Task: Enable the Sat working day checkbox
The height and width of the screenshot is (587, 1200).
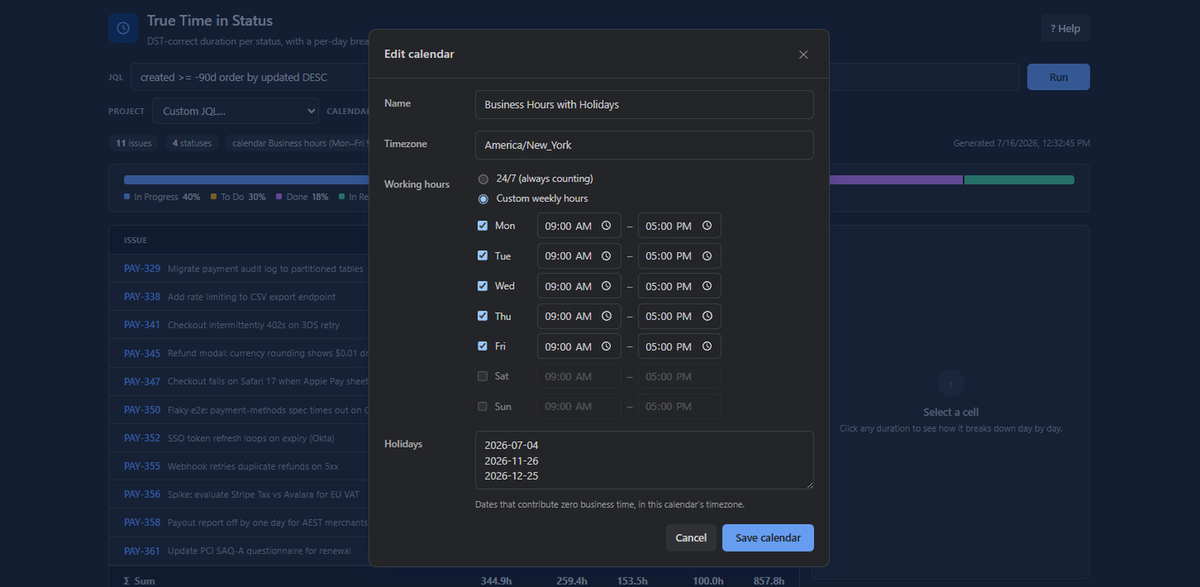Action: coord(483,376)
